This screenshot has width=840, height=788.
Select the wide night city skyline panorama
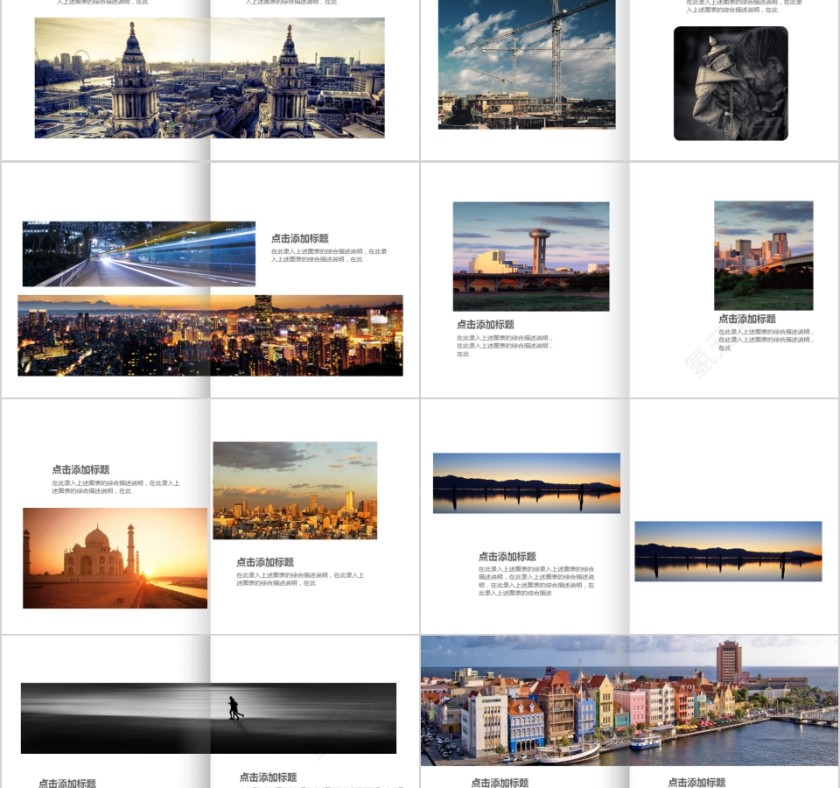210,335
